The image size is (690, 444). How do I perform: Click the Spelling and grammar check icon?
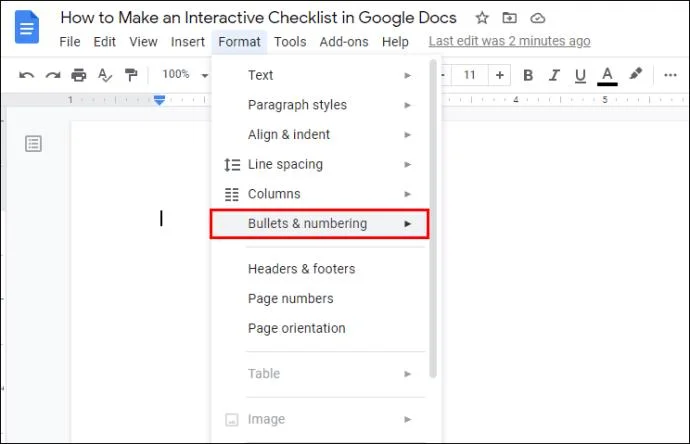[105, 75]
